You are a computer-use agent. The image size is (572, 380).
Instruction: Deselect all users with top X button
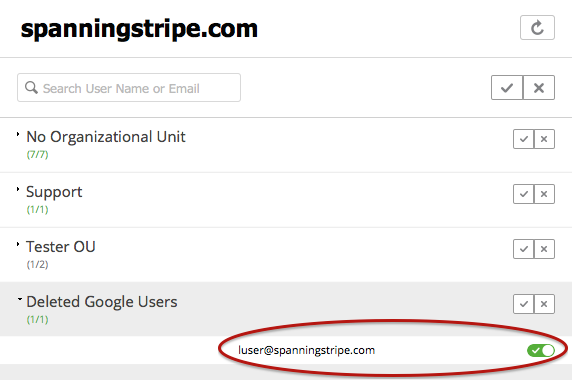click(x=539, y=88)
